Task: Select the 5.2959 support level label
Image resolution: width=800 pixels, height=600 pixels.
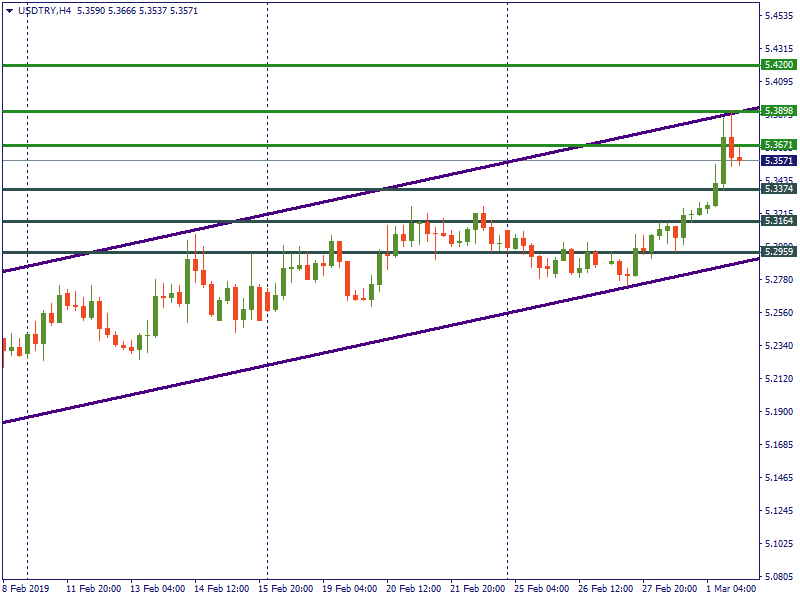Action: [x=778, y=252]
